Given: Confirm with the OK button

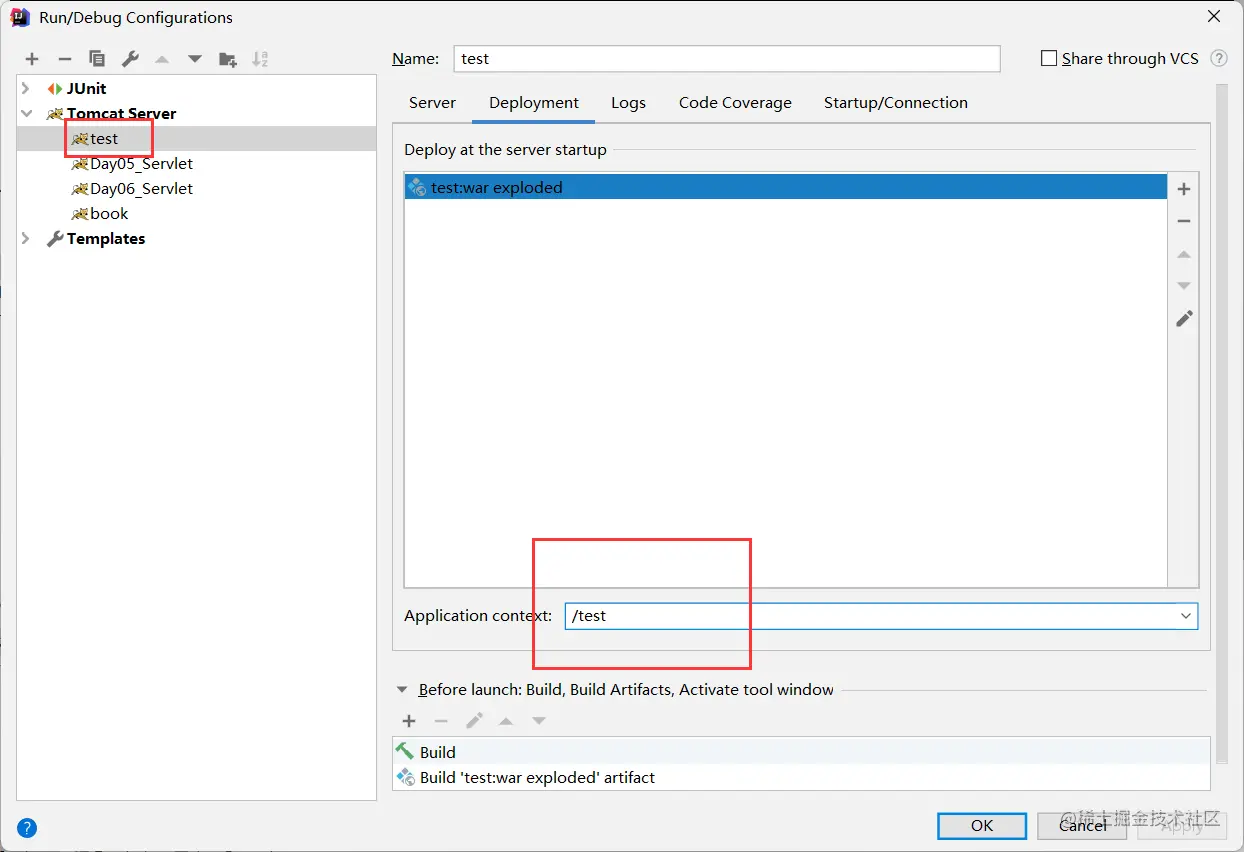Looking at the screenshot, I should coord(982,825).
